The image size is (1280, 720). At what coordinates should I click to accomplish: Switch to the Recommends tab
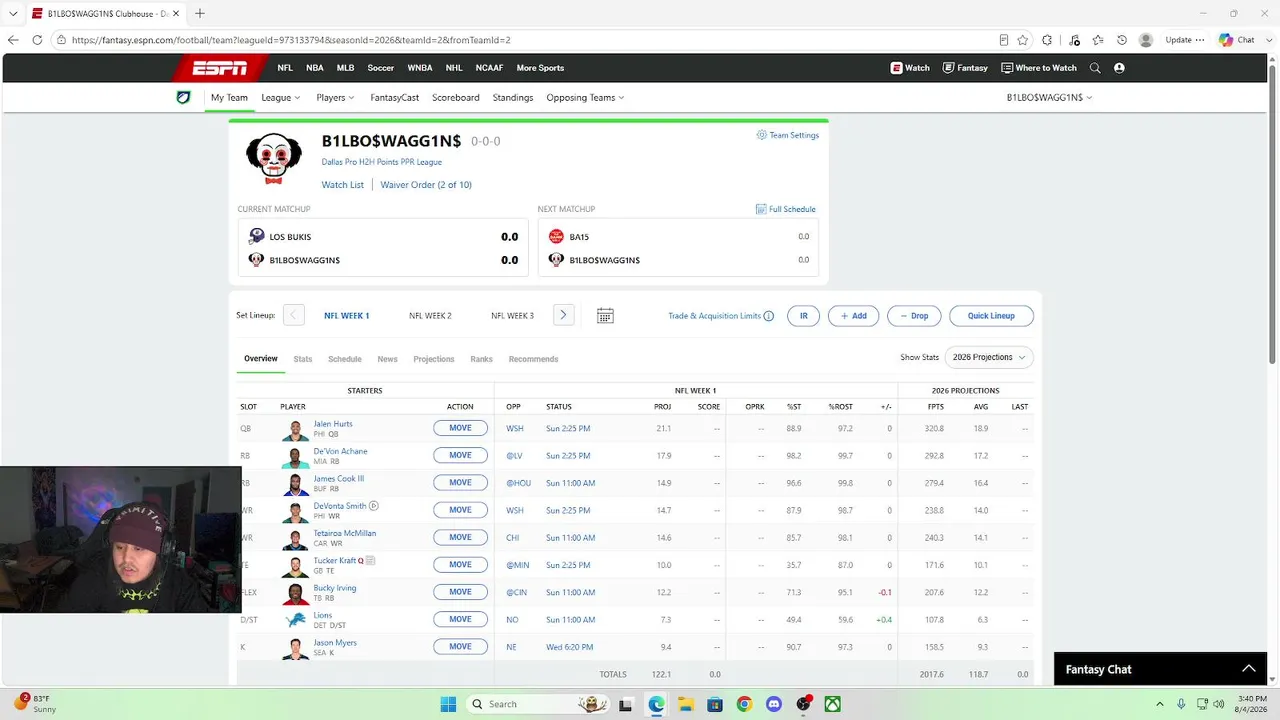[533, 359]
